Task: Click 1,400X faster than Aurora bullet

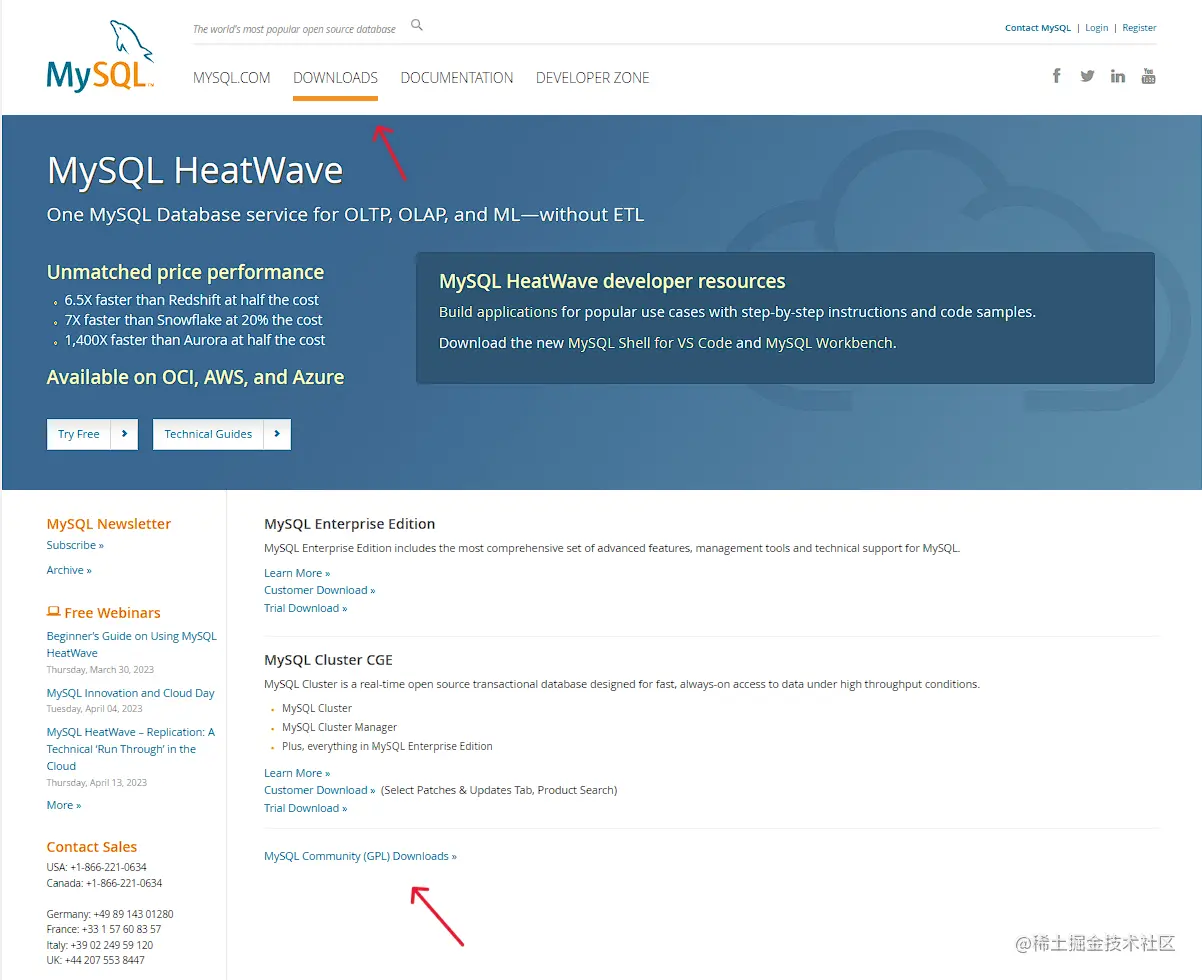Action: (x=195, y=340)
